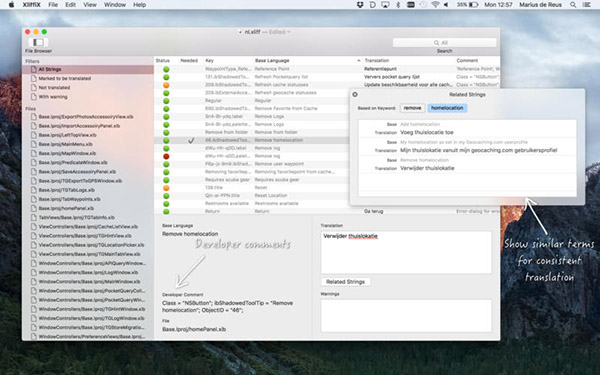Open the Window menu
This screenshot has height=375, width=600.
point(115,5)
